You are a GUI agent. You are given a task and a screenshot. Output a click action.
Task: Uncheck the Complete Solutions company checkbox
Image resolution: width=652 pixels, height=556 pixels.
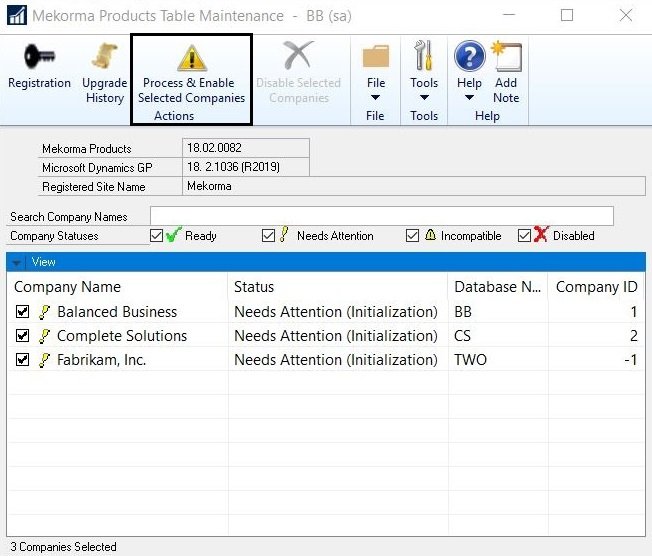(x=22, y=336)
